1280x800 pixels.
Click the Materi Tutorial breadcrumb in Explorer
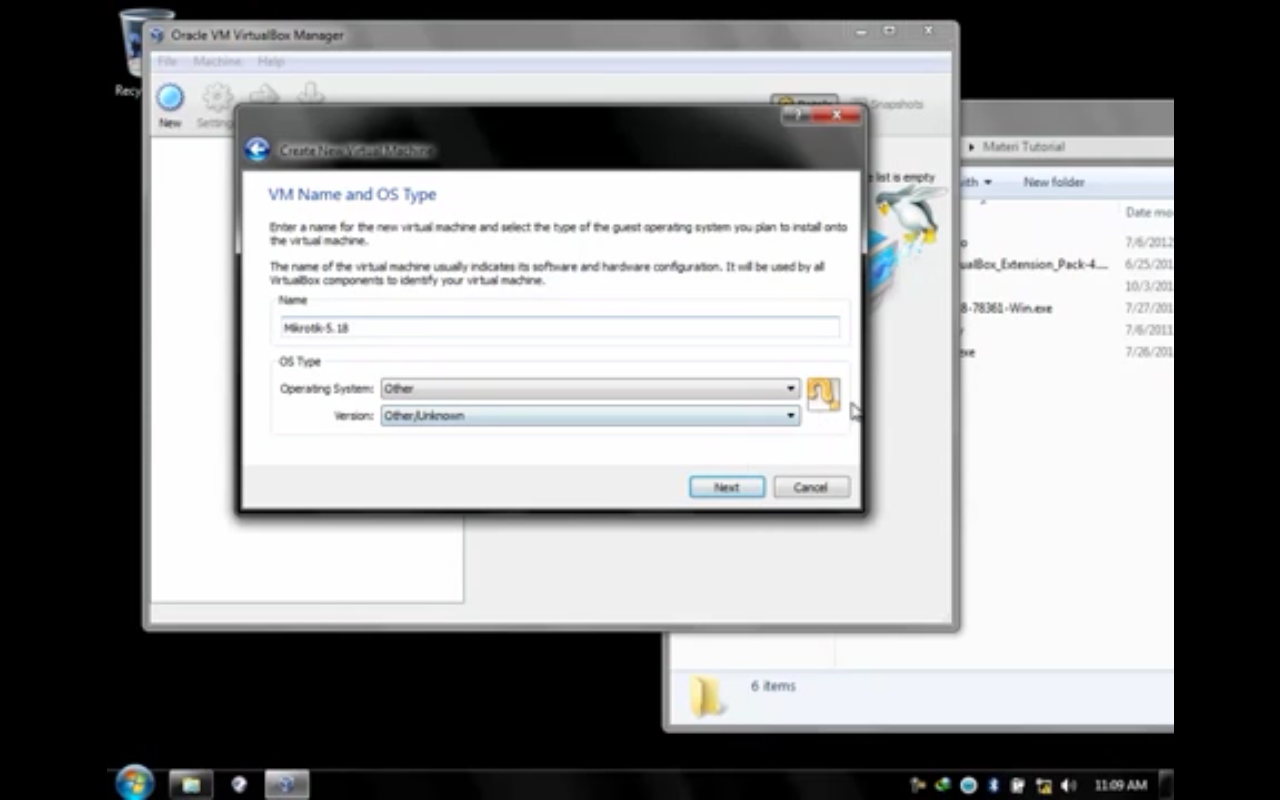click(1024, 146)
